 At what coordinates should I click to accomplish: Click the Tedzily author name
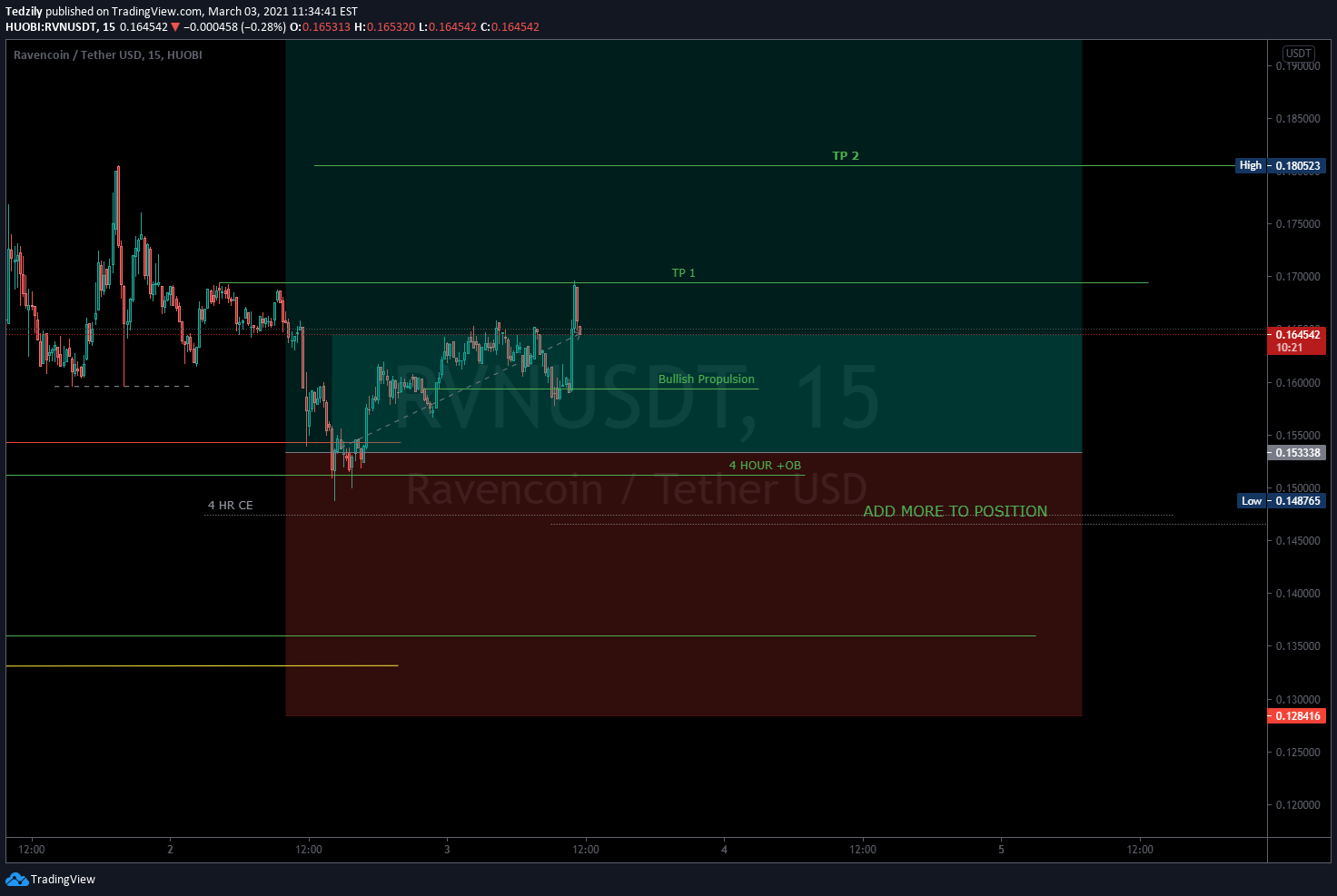click(x=24, y=12)
